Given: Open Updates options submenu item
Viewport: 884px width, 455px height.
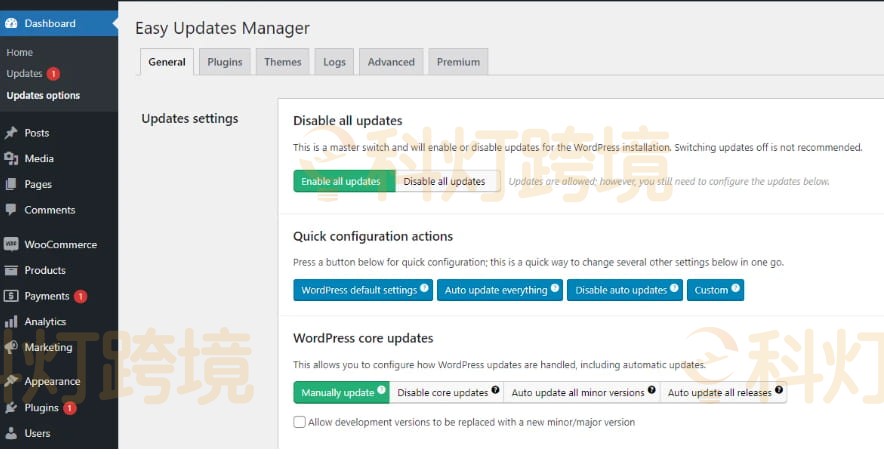Looking at the screenshot, I should (x=43, y=95).
